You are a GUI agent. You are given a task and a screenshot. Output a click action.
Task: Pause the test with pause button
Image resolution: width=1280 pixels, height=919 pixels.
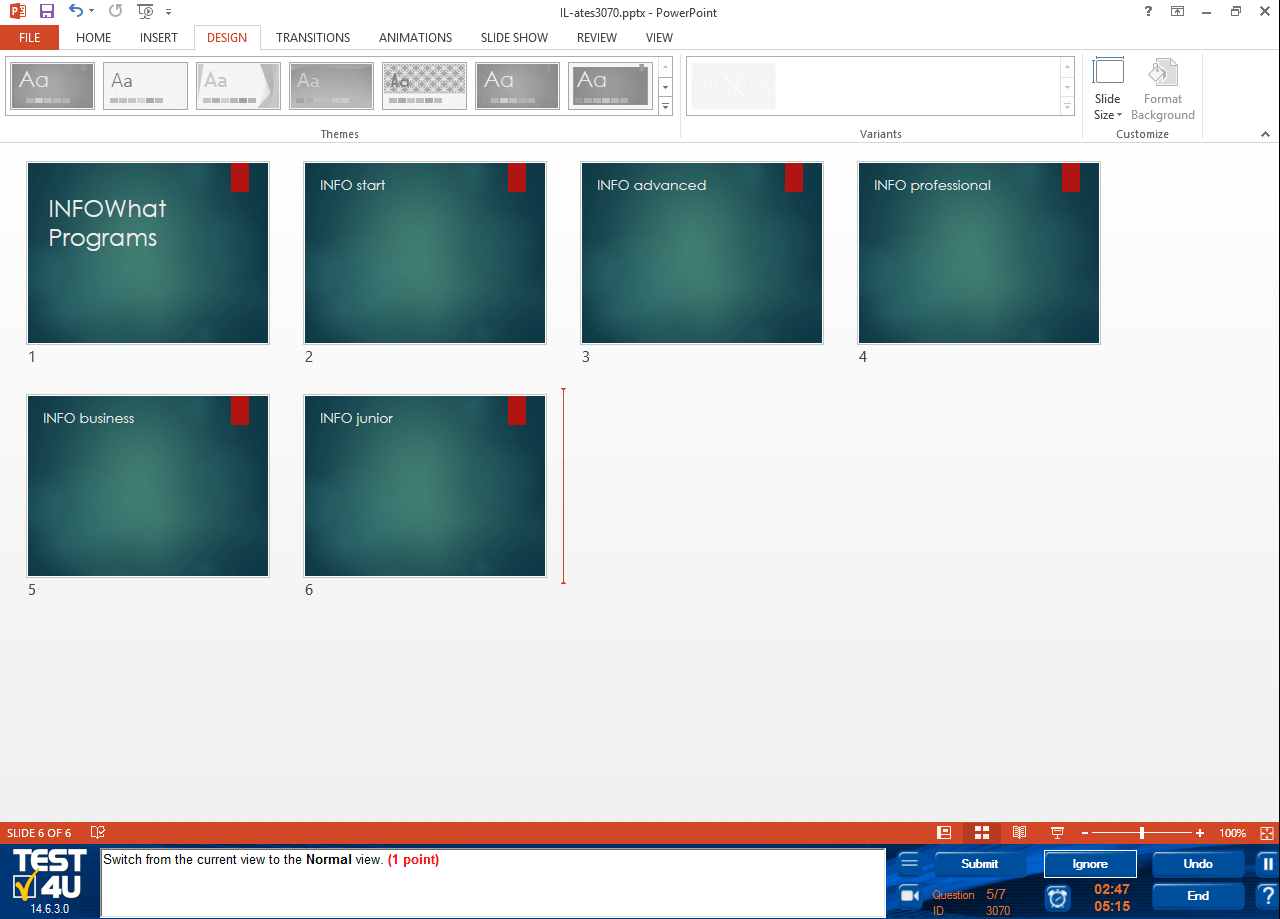click(x=1267, y=864)
